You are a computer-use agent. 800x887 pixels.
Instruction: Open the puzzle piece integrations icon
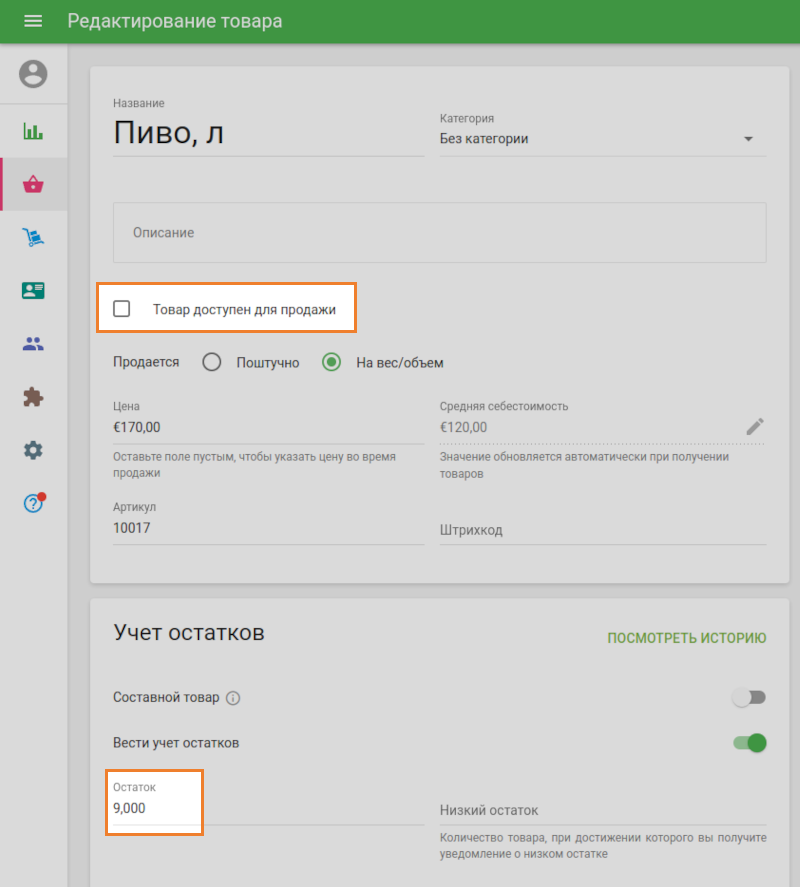(33, 397)
